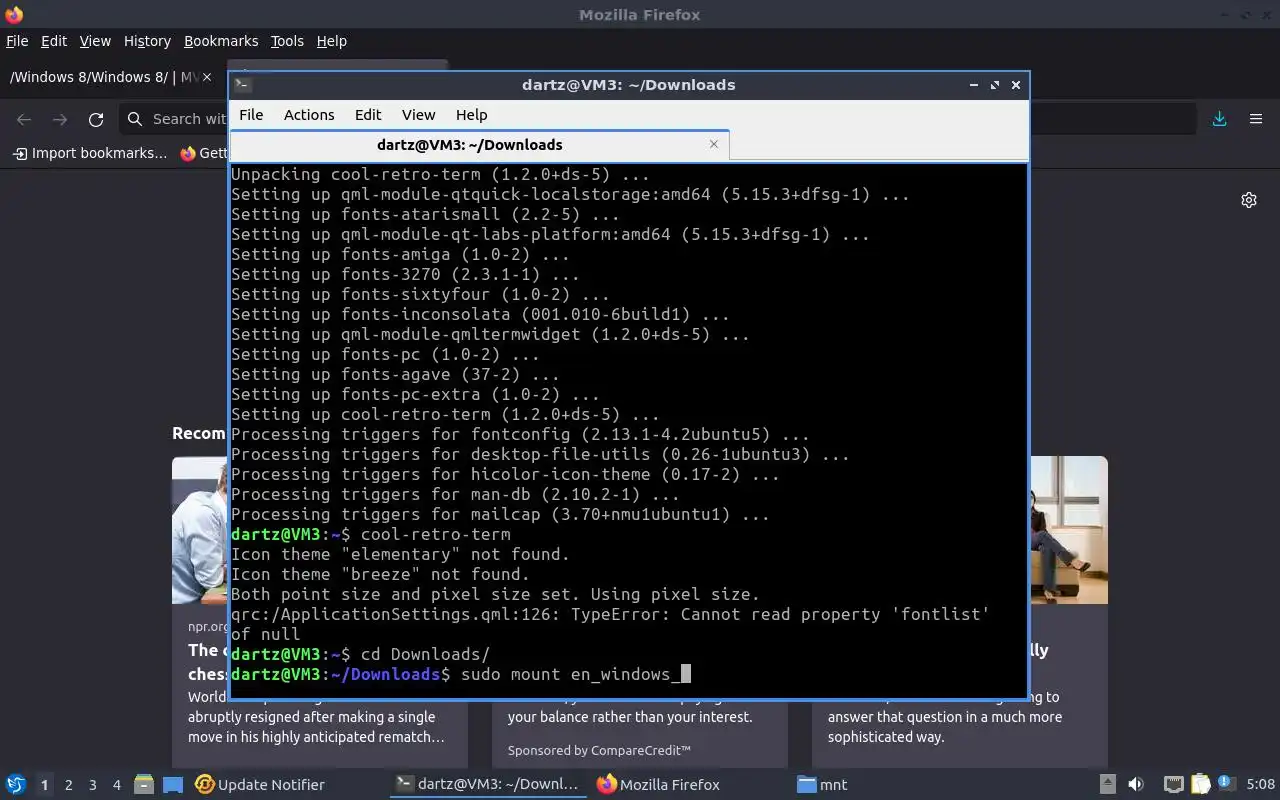Switch to terminal taskbar entry
Viewport: 1280px width, 800px height.
pyautogui.click(x=487, y=785)
